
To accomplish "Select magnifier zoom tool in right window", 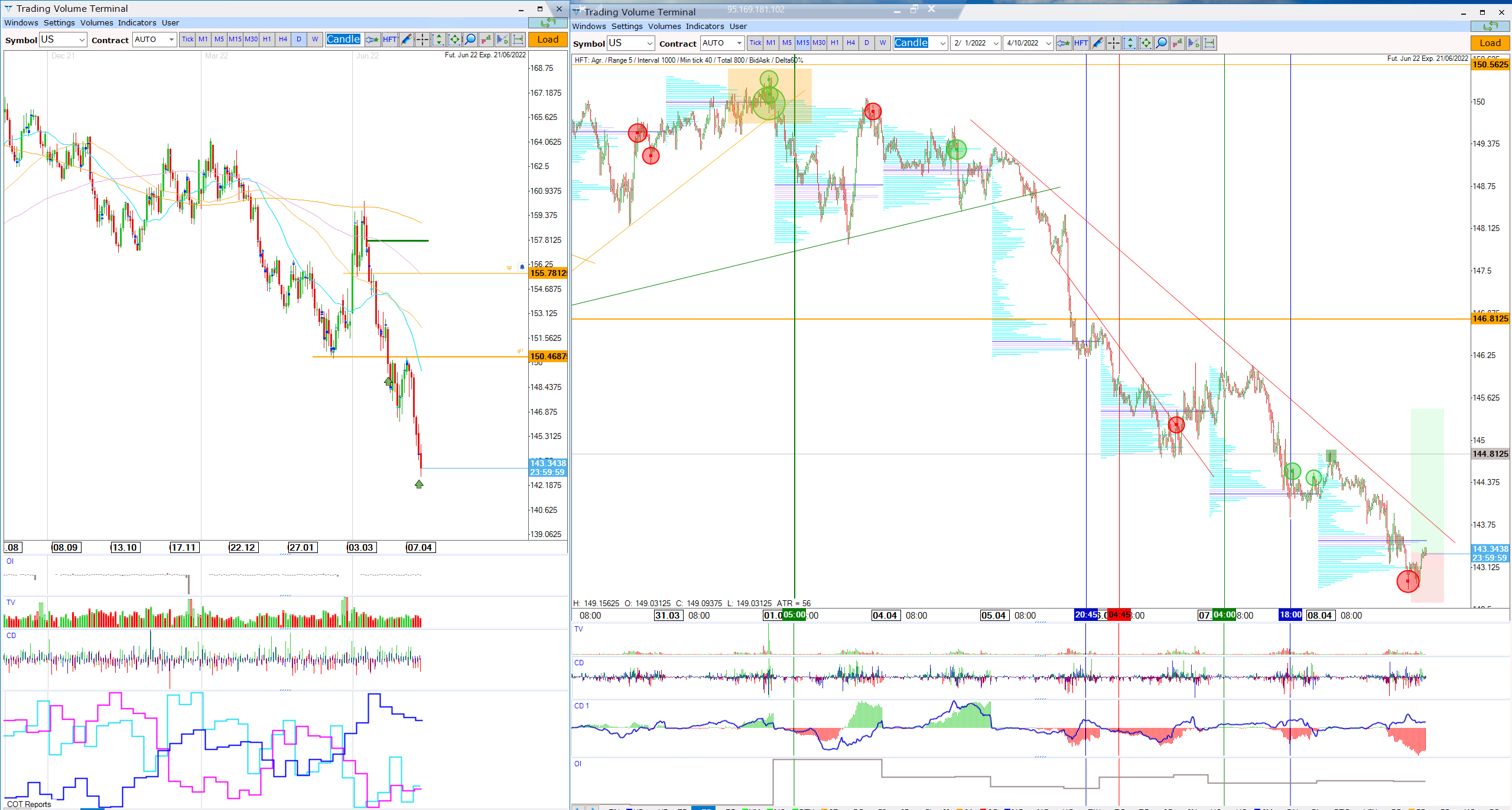I will pyautogui.click(x=1162, y=43).
